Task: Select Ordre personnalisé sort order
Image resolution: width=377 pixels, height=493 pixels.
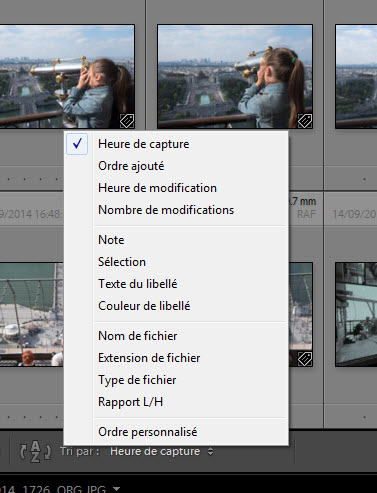Action: (x=176, y=432)
